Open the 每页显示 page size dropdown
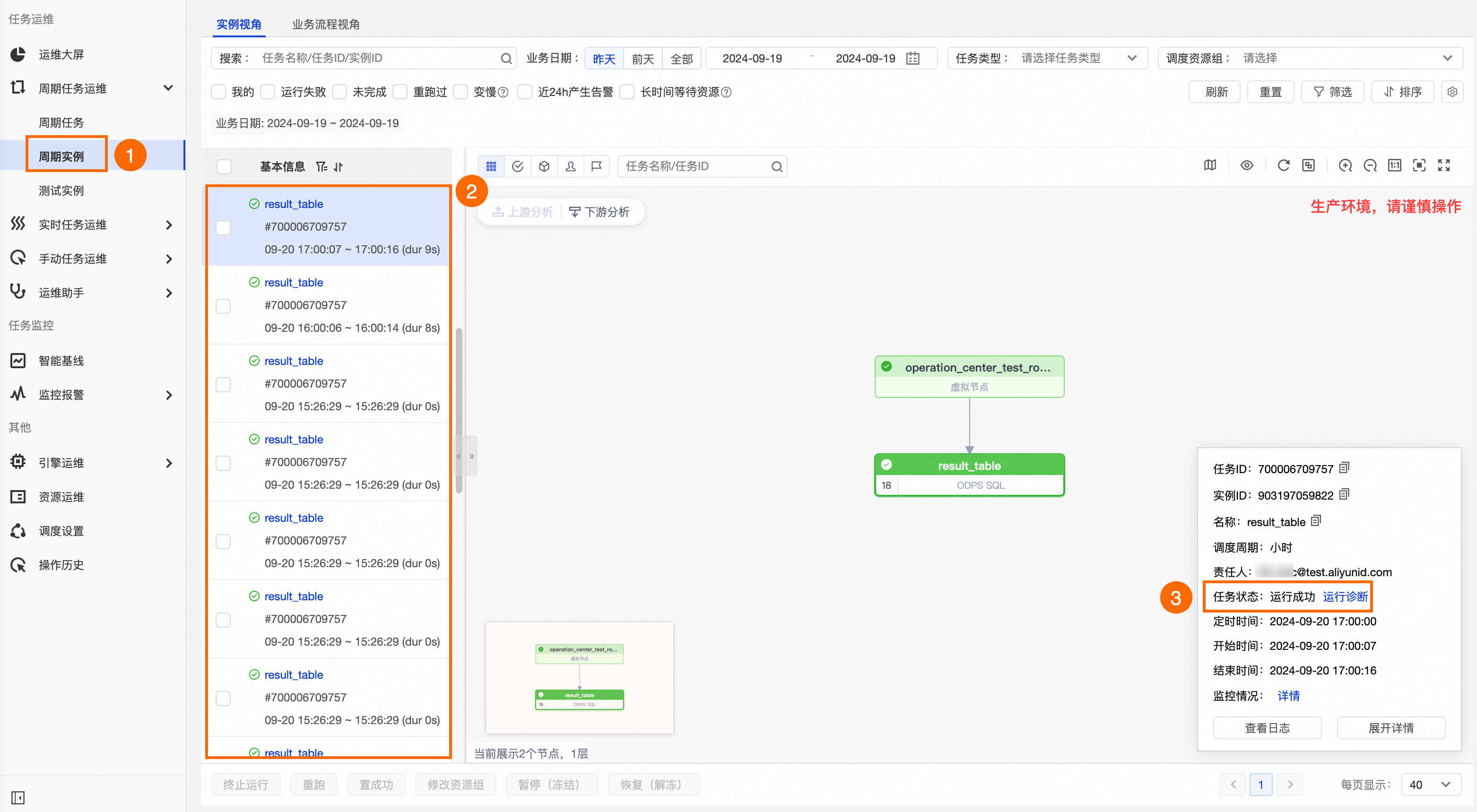1477x812 pixels. [x=1431, y=785]
